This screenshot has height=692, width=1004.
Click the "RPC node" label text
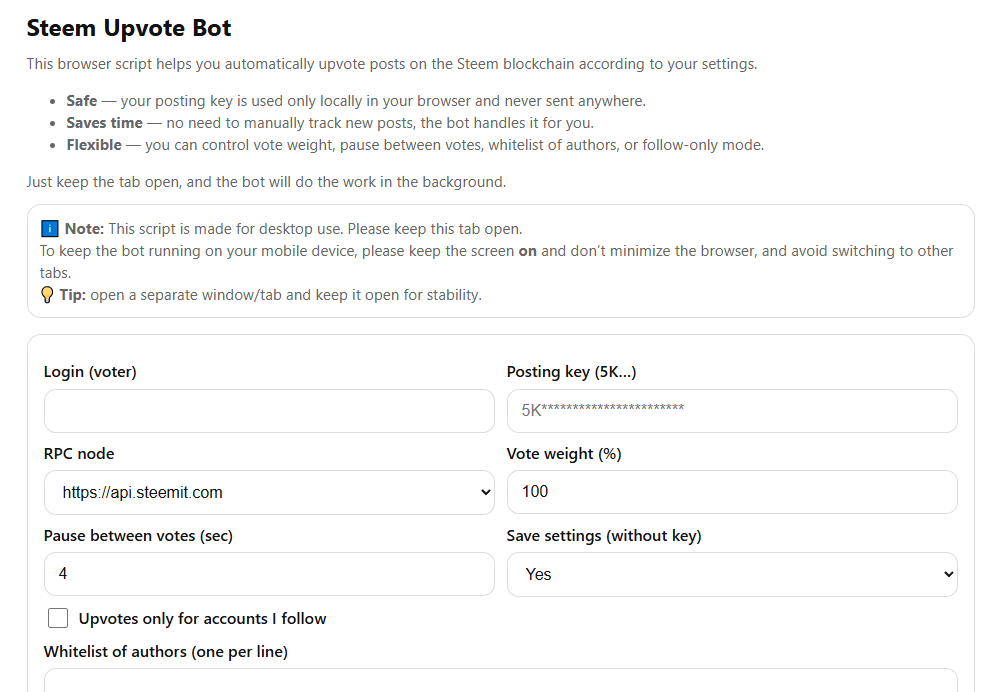(79, 454)
